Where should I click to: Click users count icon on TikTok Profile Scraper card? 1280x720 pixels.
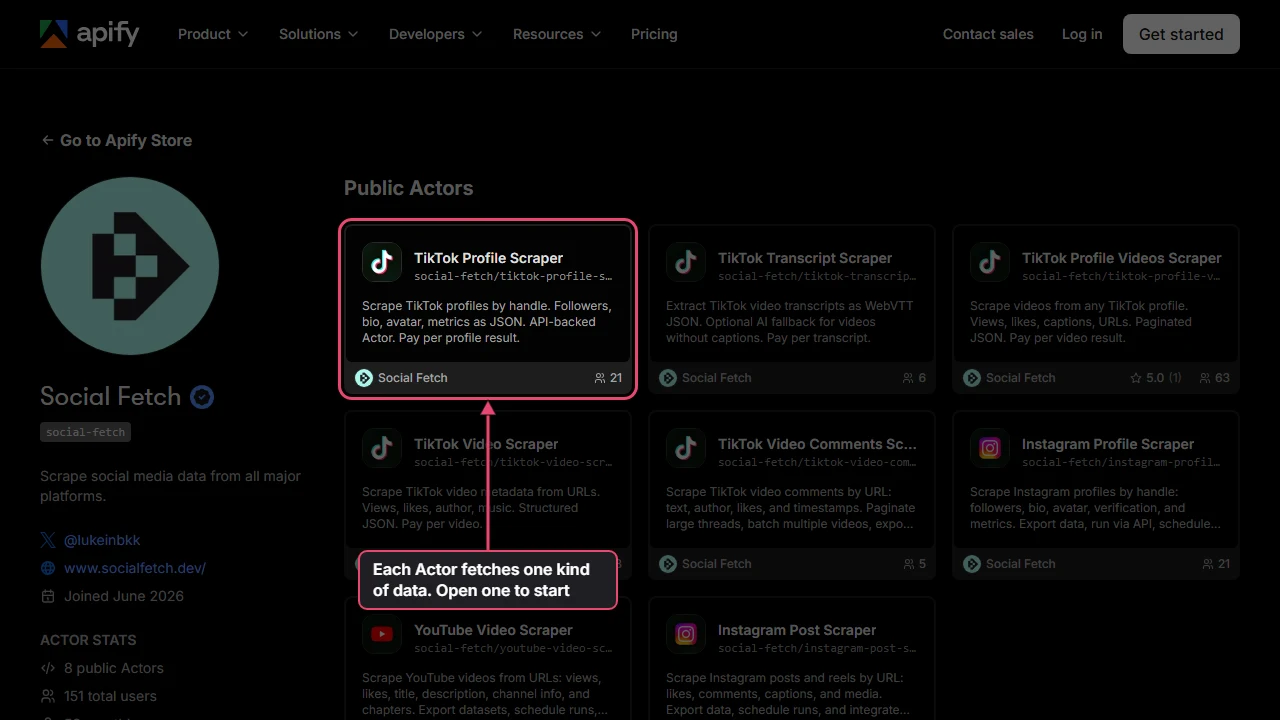(x=600, y=378)
